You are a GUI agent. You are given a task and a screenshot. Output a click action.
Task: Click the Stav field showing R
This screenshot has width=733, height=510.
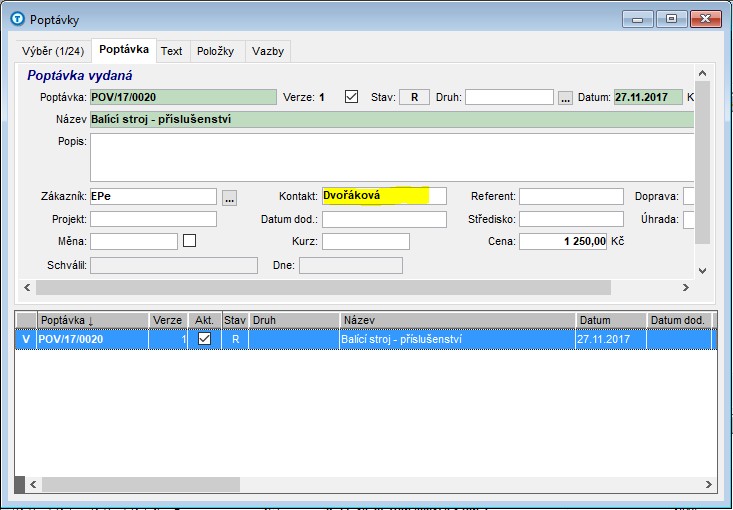click(x=414, y=97)
